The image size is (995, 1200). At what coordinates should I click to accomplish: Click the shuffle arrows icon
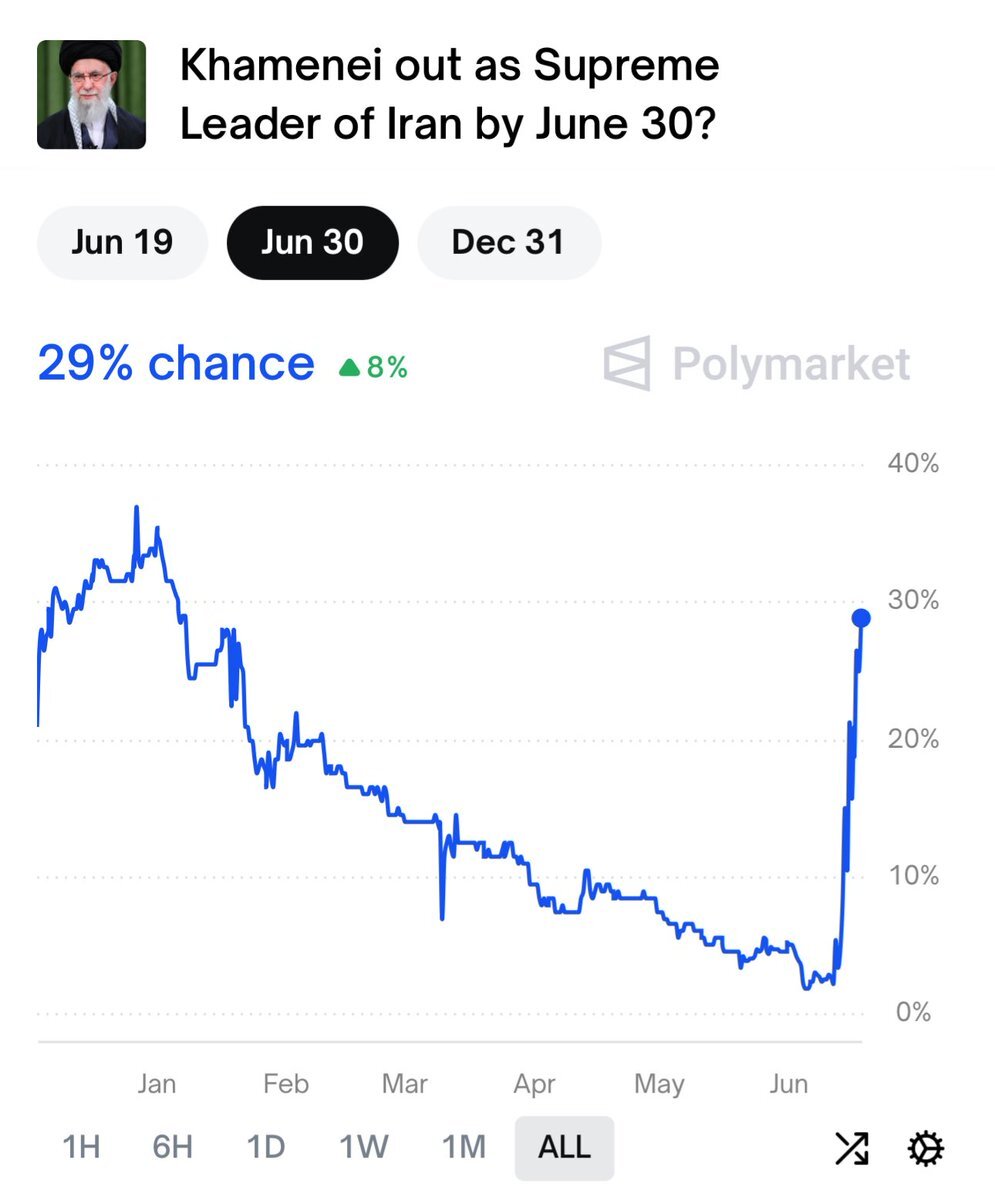click(x=851, y=1148)
